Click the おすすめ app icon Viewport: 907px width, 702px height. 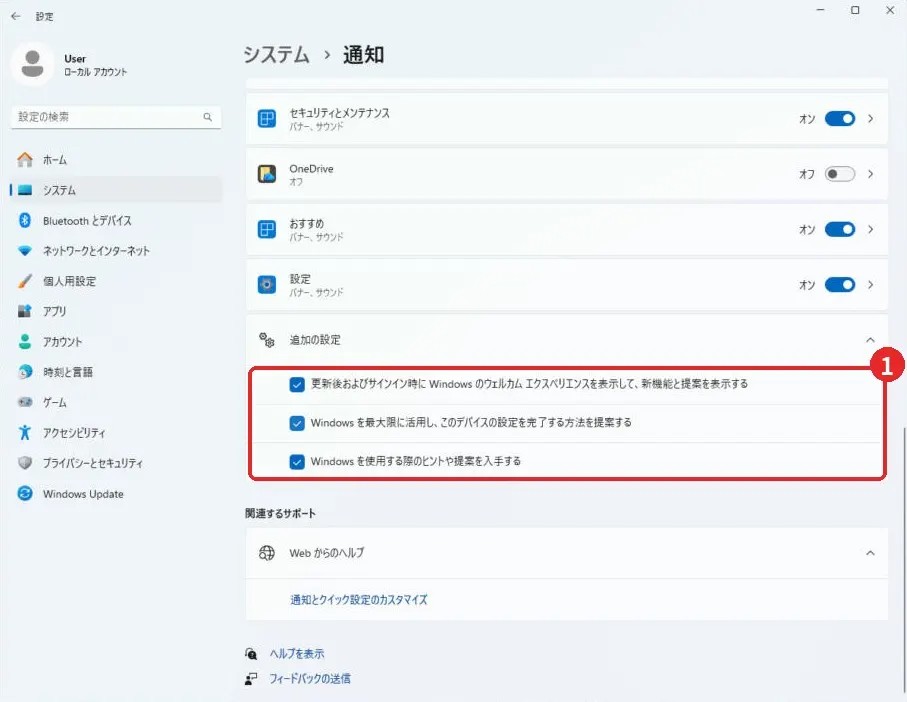coord(267,230)
